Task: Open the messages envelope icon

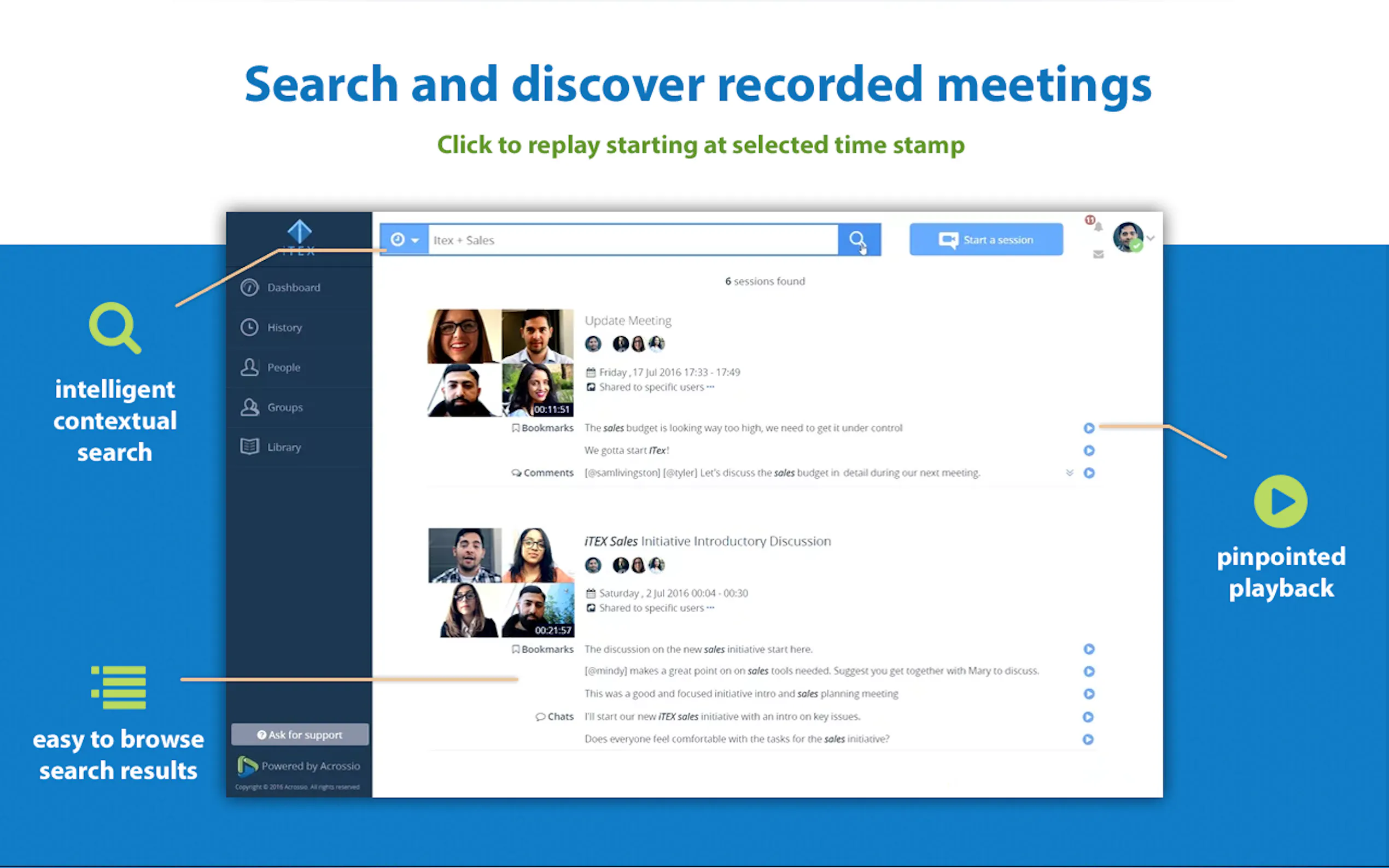Action: coord(1098,254)
